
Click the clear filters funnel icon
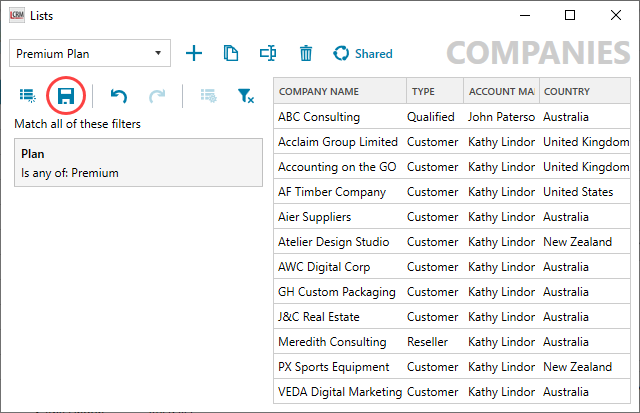click(x=245, y=96)
